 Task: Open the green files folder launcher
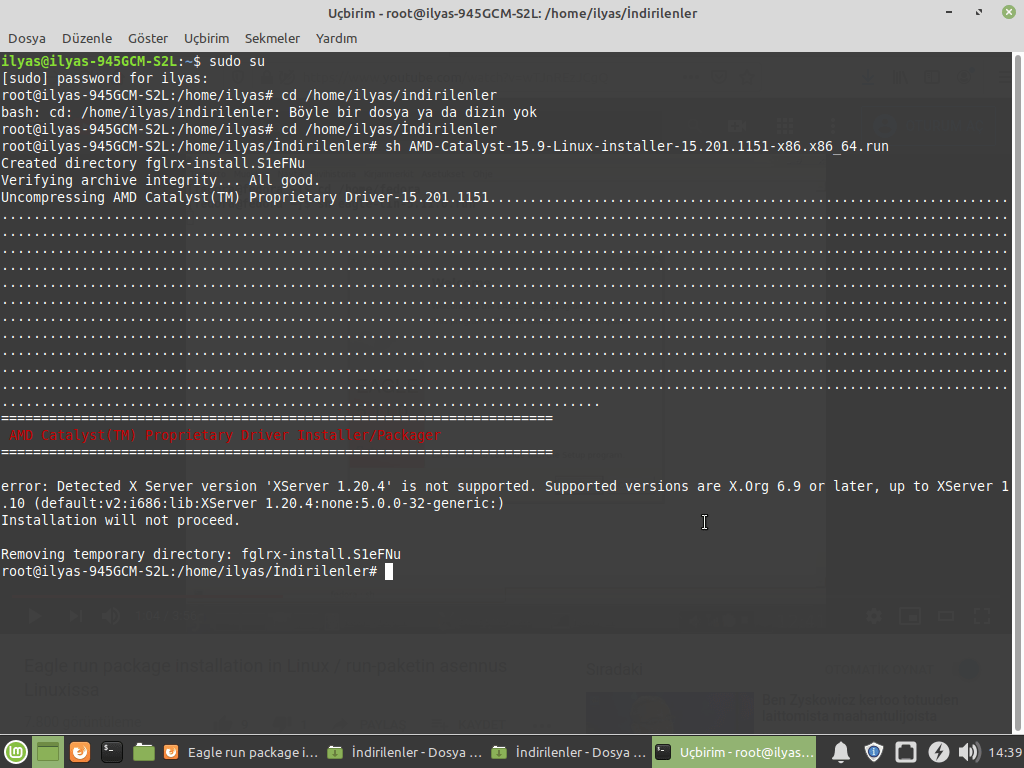(x=144, y=752)
